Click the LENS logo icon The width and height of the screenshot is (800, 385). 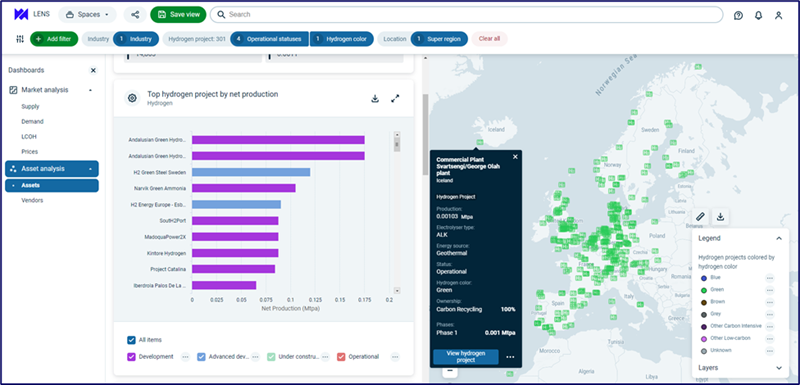(x=21, y=14)
